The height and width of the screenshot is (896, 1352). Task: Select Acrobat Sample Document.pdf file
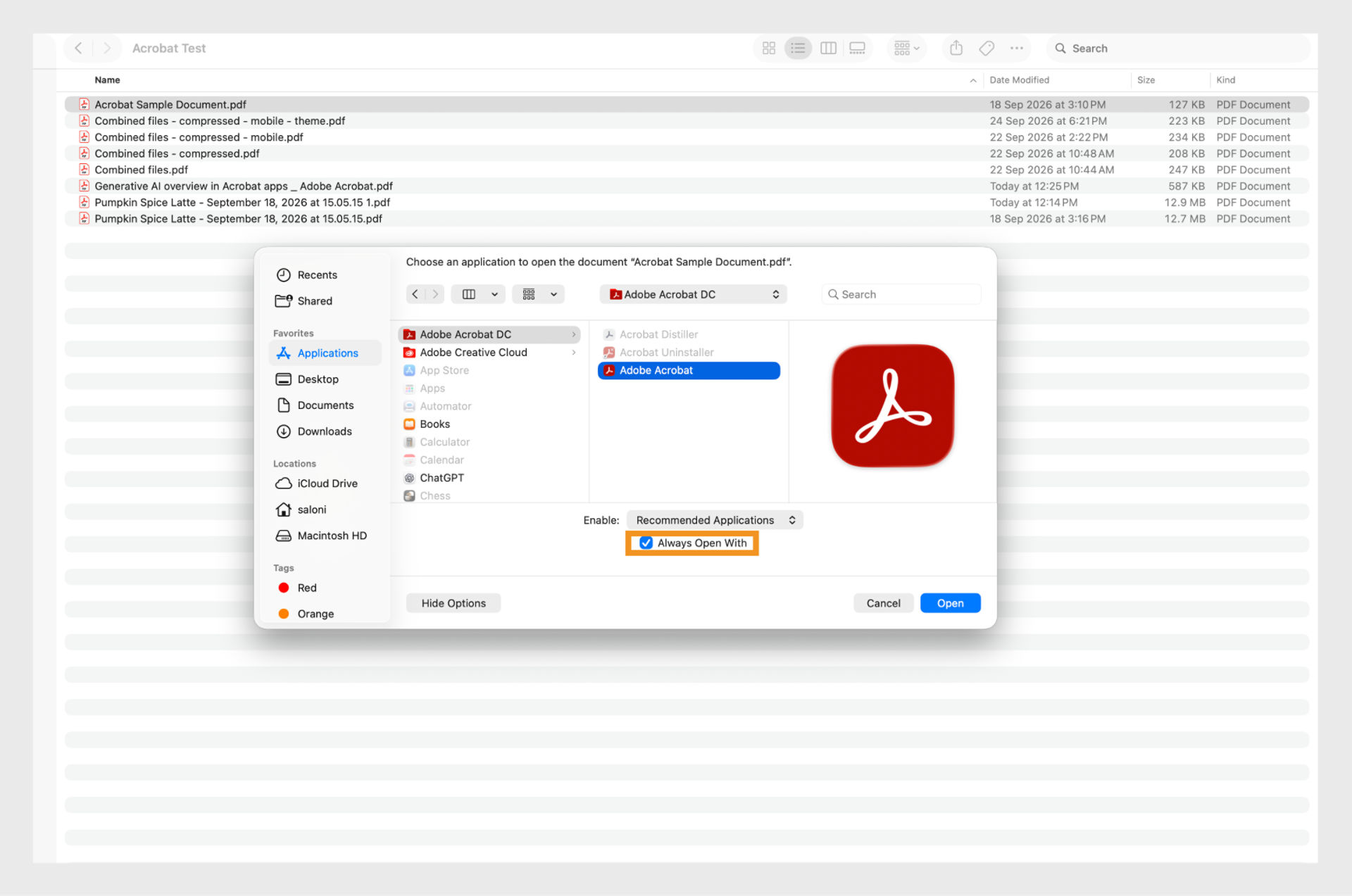coord(687,104)
